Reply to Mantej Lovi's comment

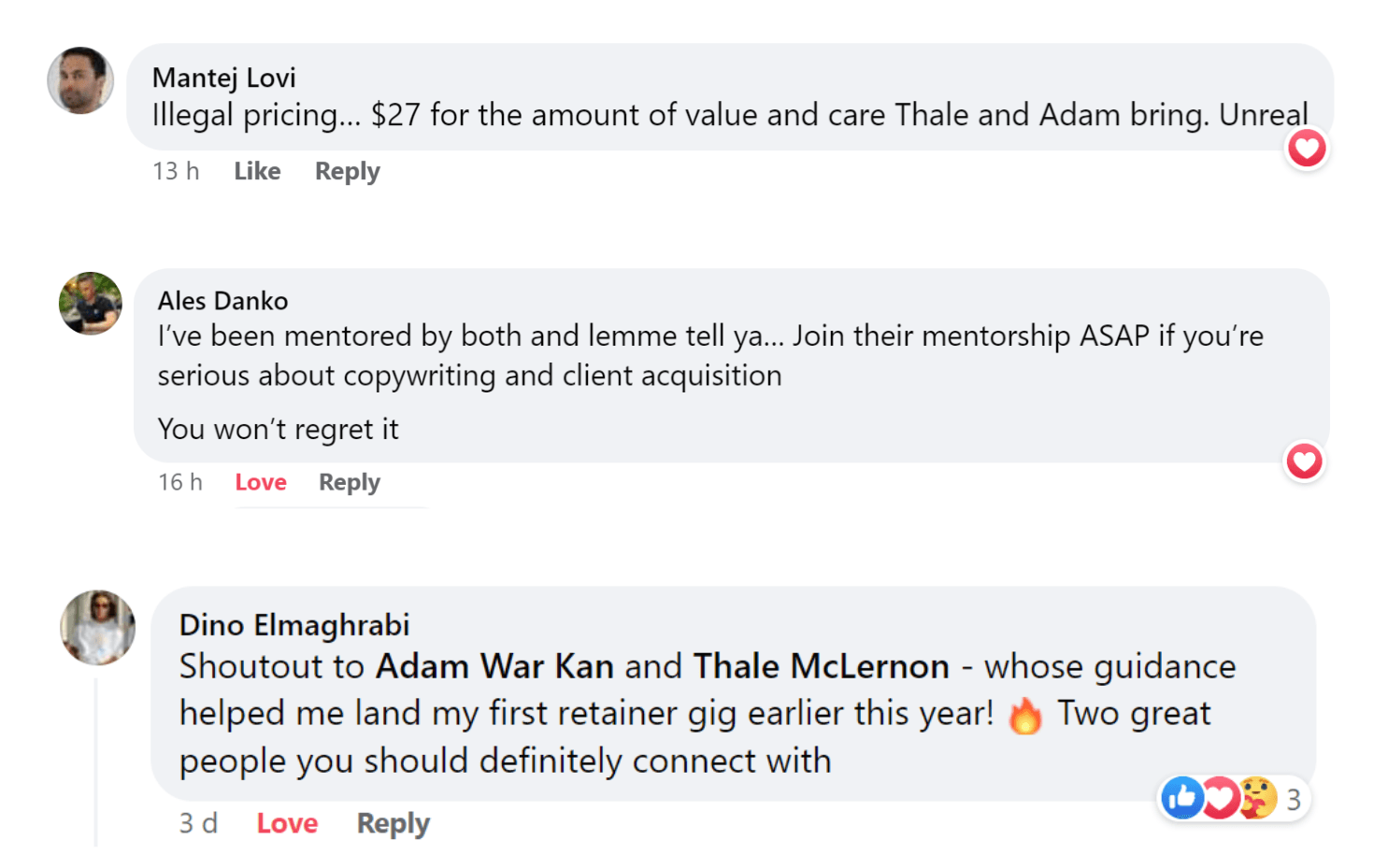[x=347, y=171]
